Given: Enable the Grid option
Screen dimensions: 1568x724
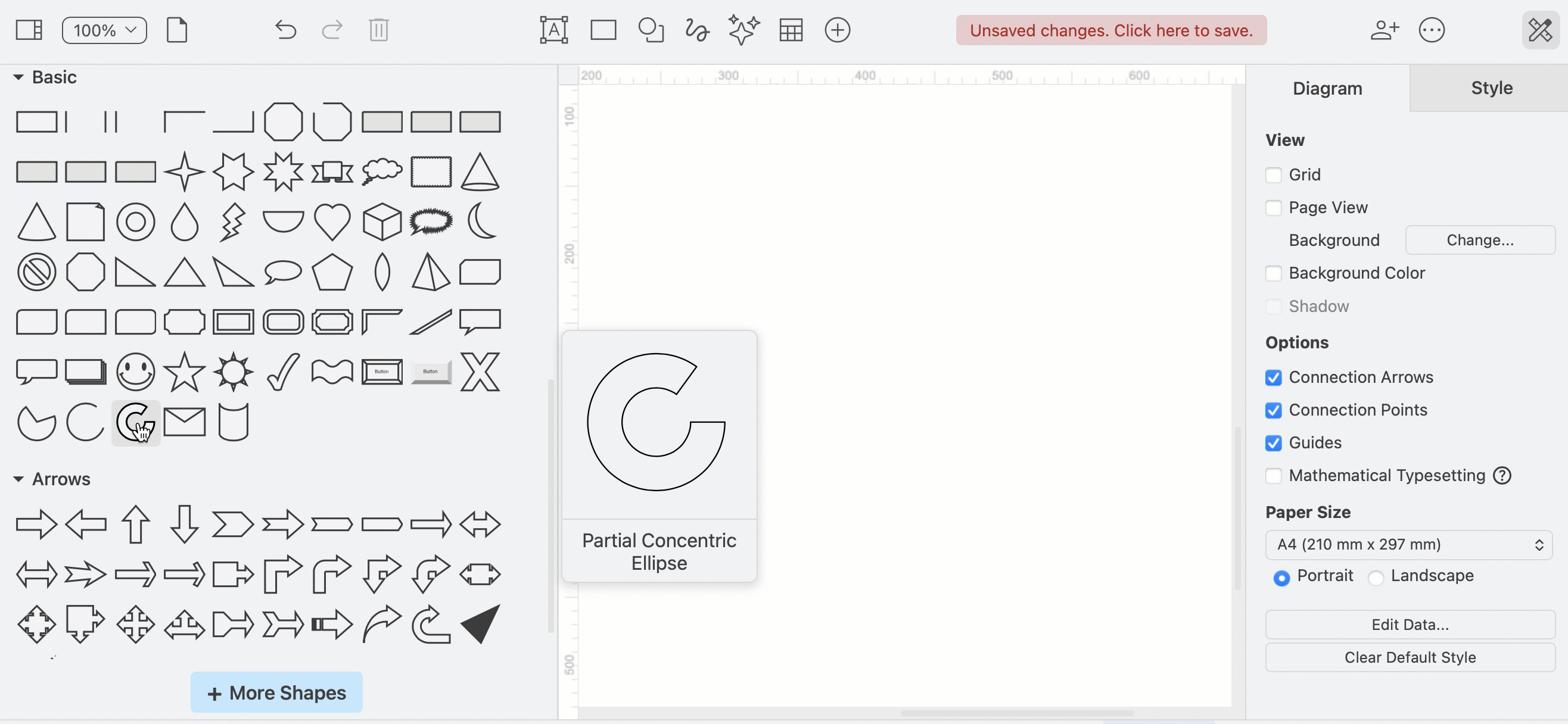Looking at the screenshot, I should (1273, 174).
